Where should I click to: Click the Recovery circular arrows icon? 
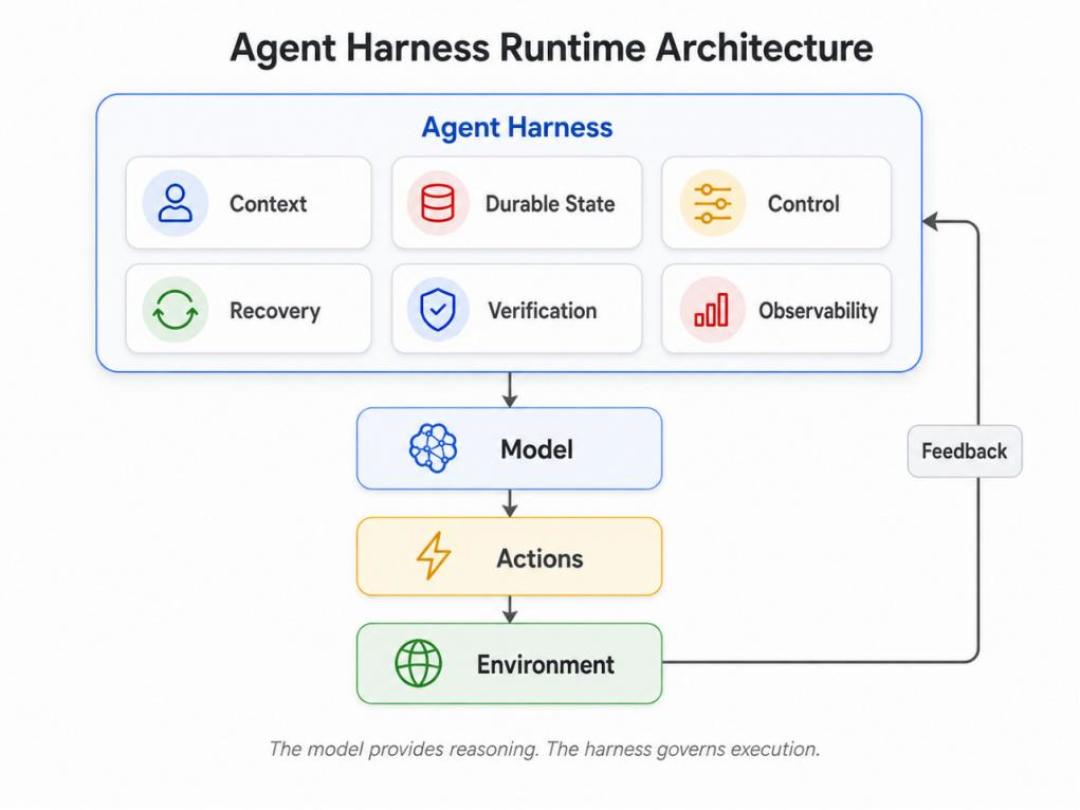[x=175, y=310]
